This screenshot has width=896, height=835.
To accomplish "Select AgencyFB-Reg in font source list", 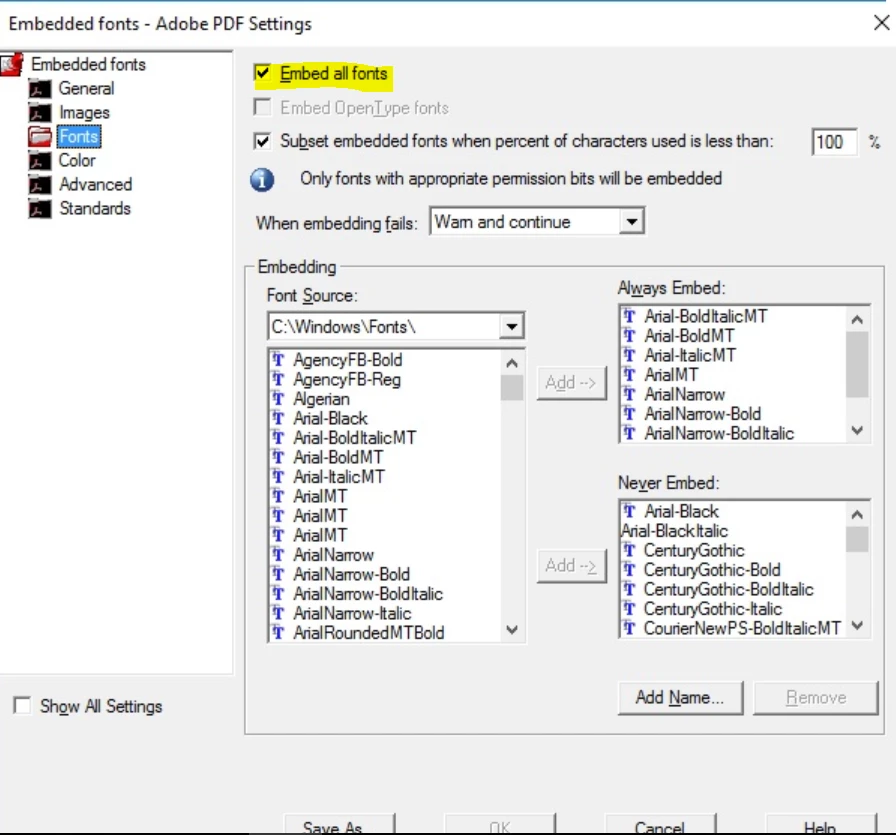I will coord(347,379).
